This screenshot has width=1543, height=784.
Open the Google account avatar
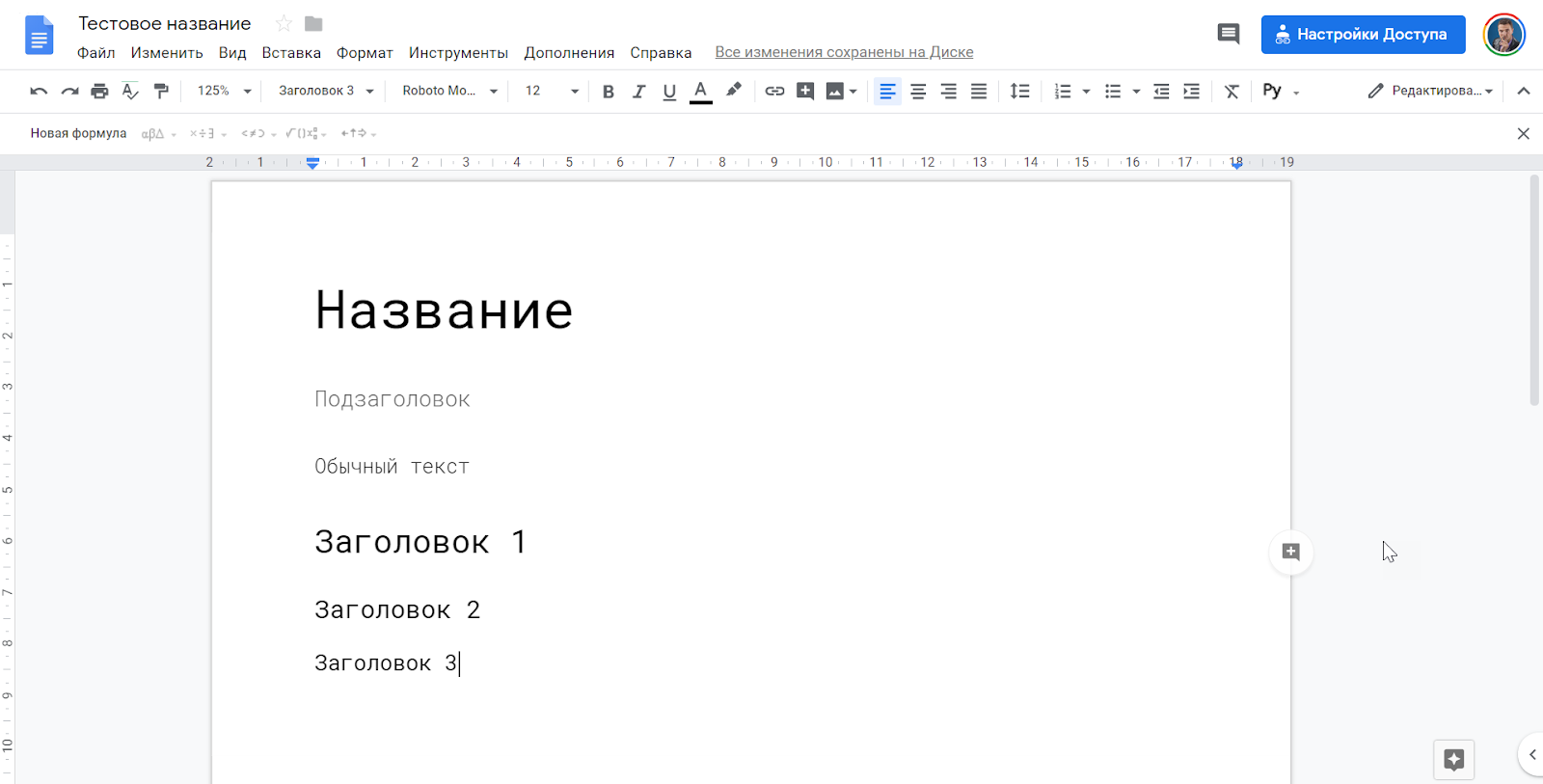pos(1503,35)
